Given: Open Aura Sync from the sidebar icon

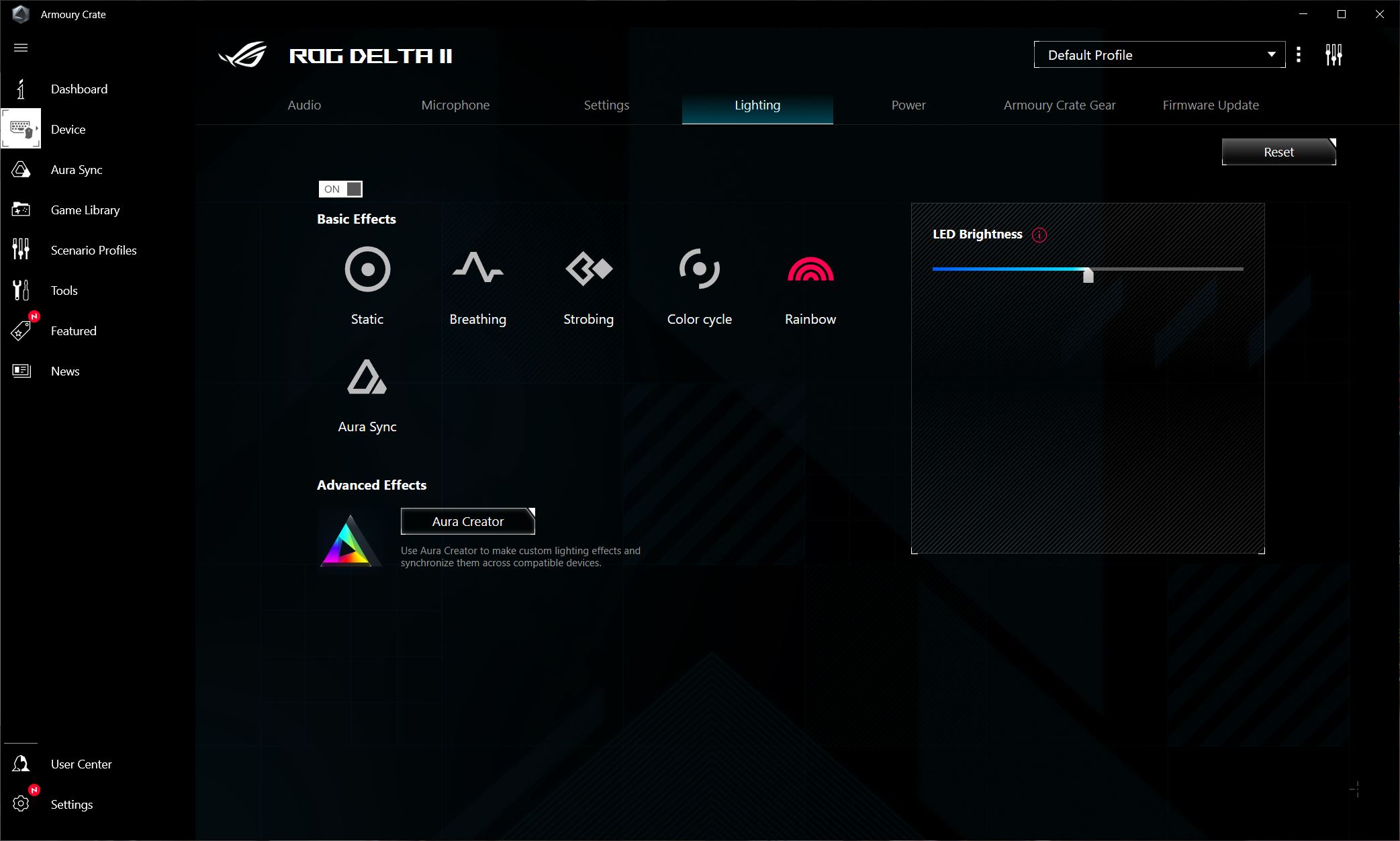Looking at the screenshot, I should pos(21,169).
